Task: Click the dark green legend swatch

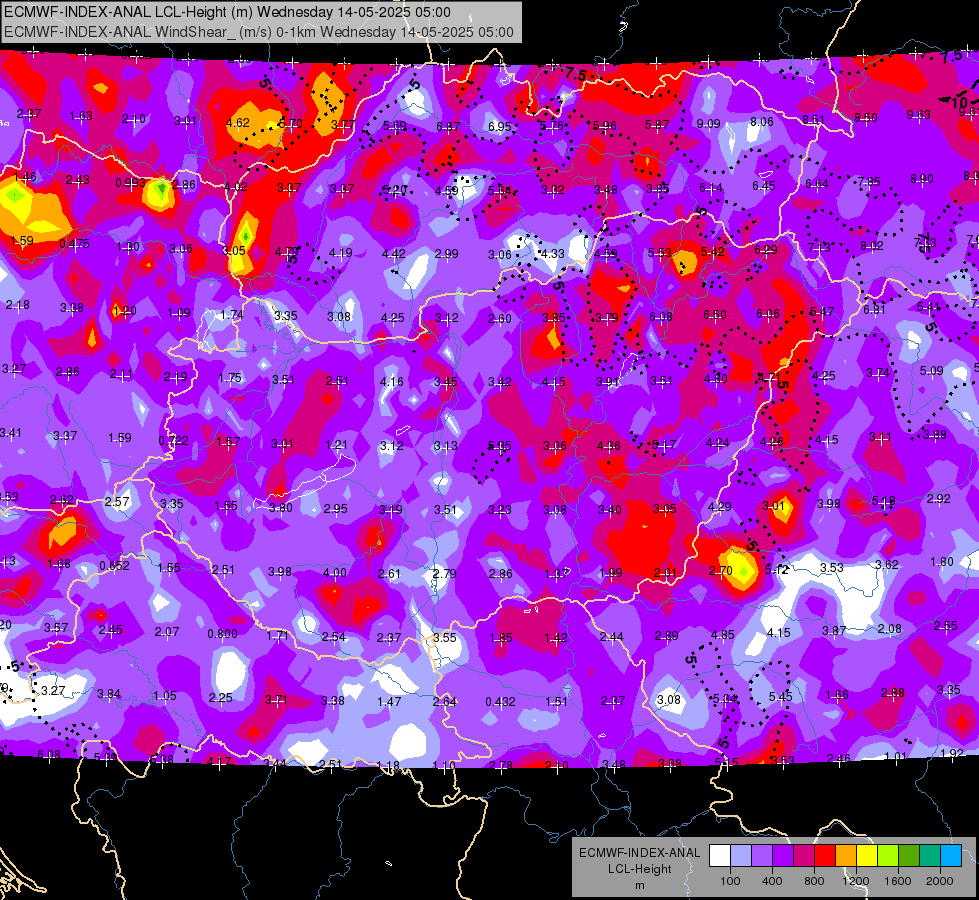Action: pos(909,855)
